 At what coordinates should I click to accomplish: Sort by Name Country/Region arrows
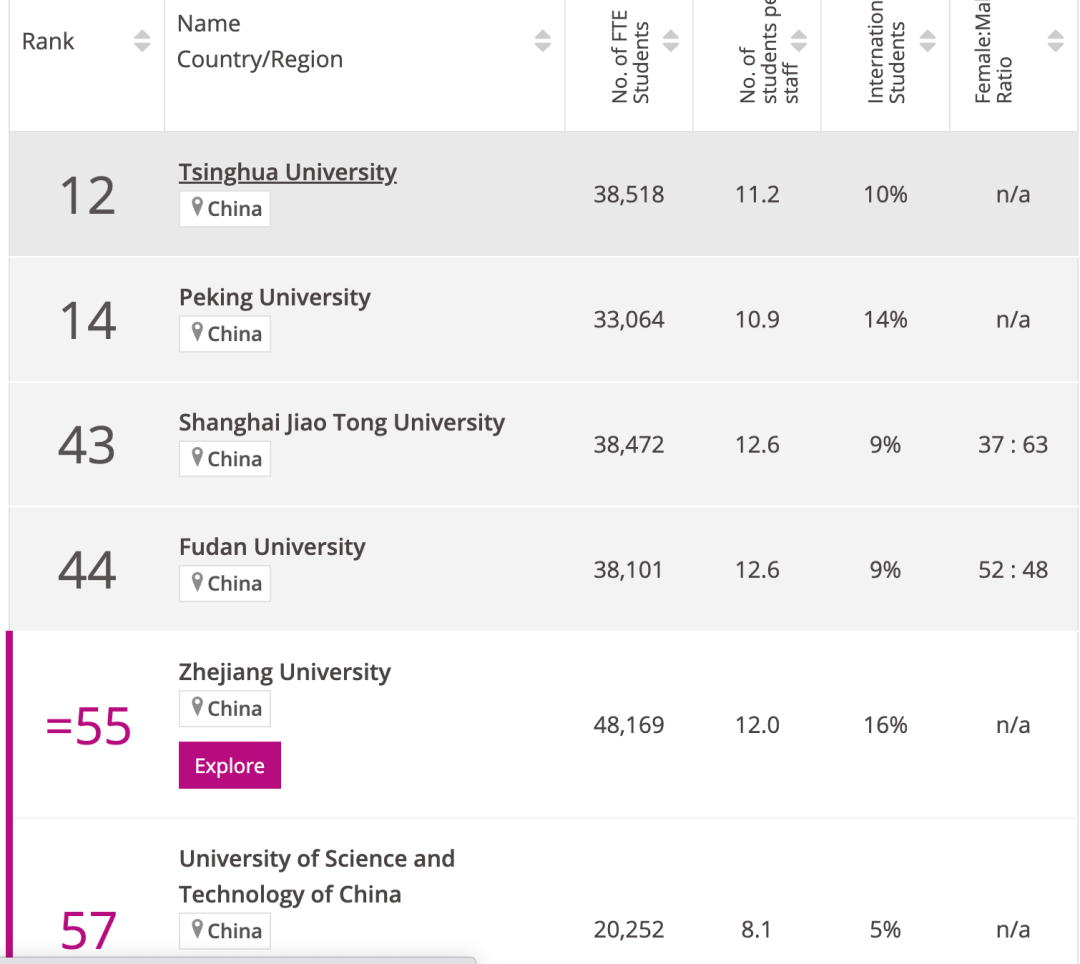(x=542, y=41)
